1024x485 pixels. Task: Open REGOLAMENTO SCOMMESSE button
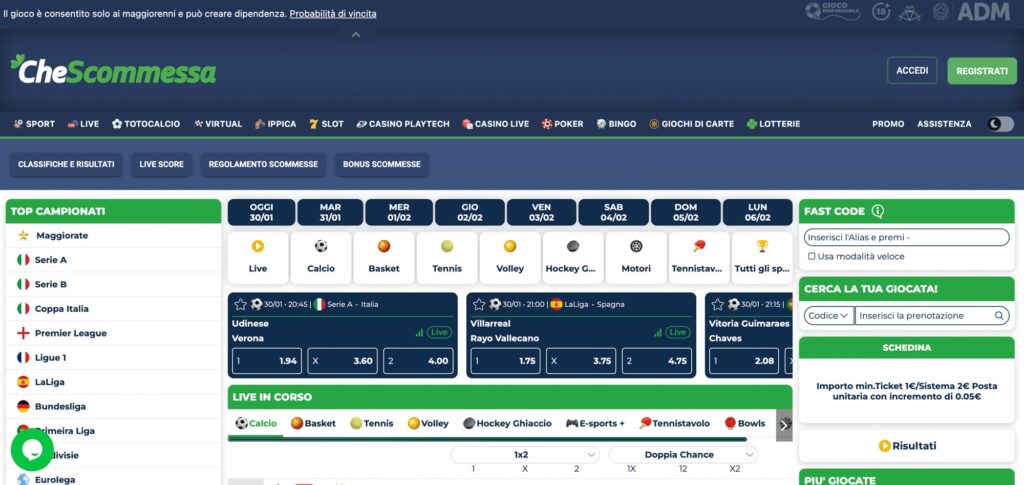263,164
